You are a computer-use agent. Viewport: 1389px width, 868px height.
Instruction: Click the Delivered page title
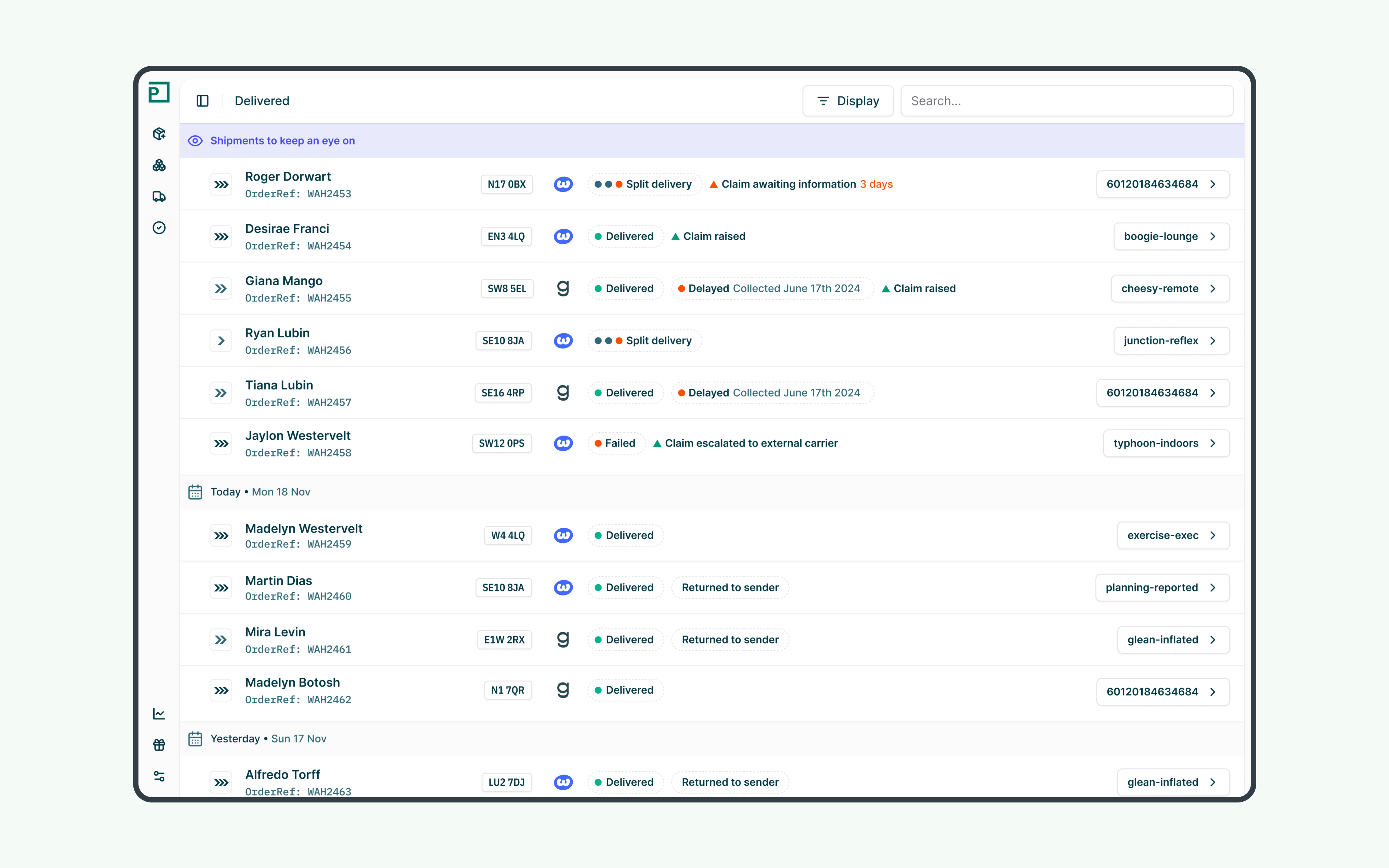coord(262,101)
